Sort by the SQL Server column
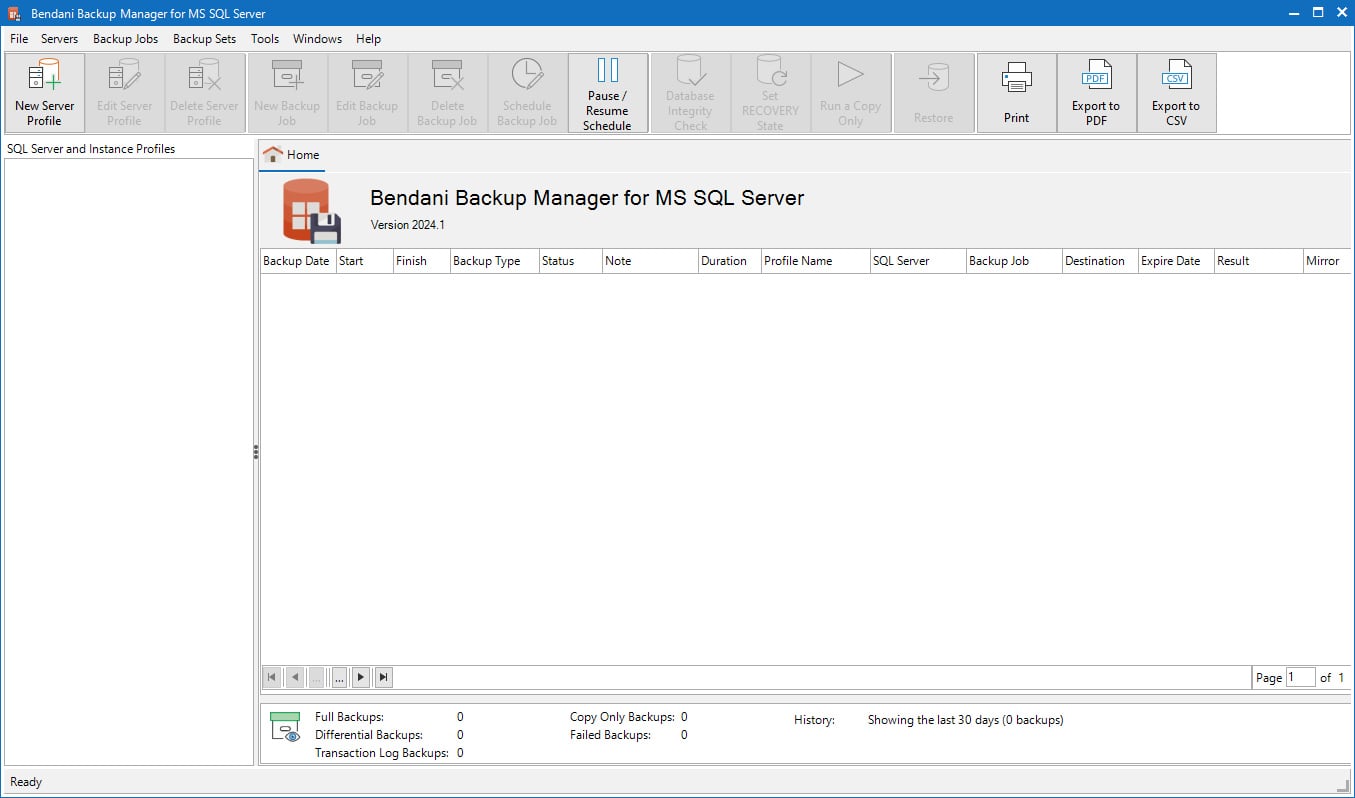1355x798 pixels. [x=917, y=261]
